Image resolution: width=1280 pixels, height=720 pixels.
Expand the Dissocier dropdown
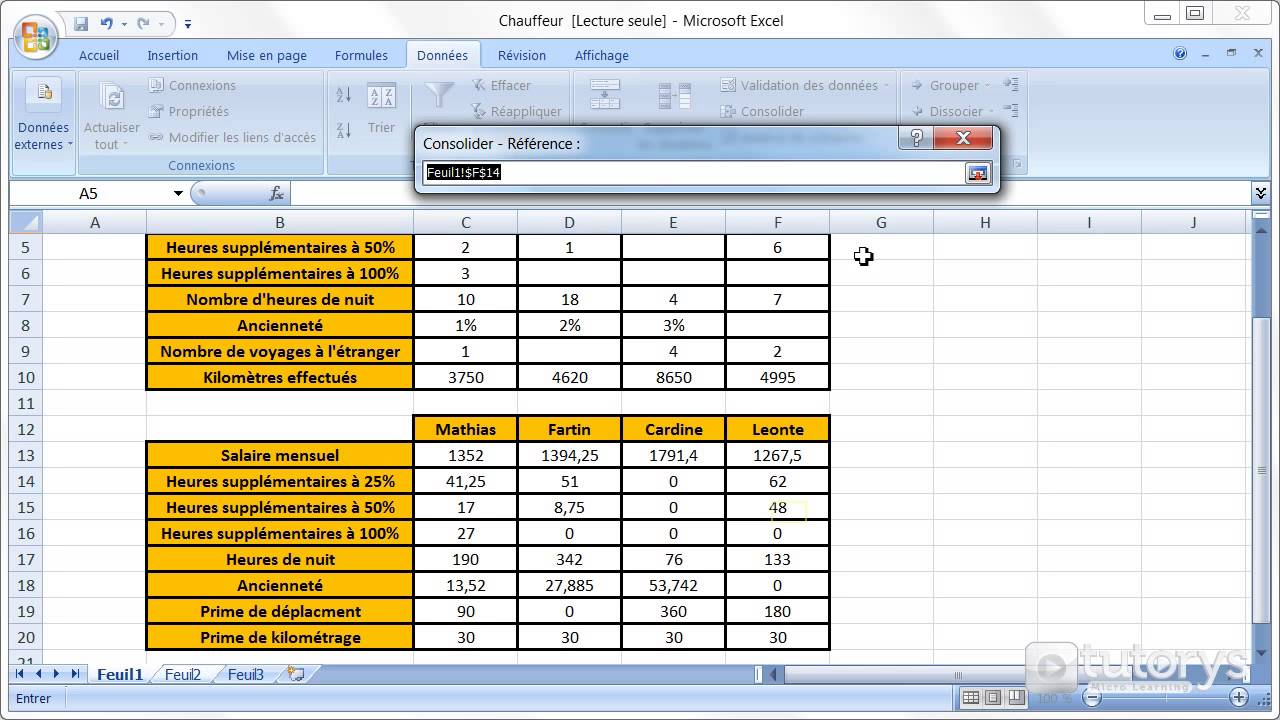tap(991, 112)
